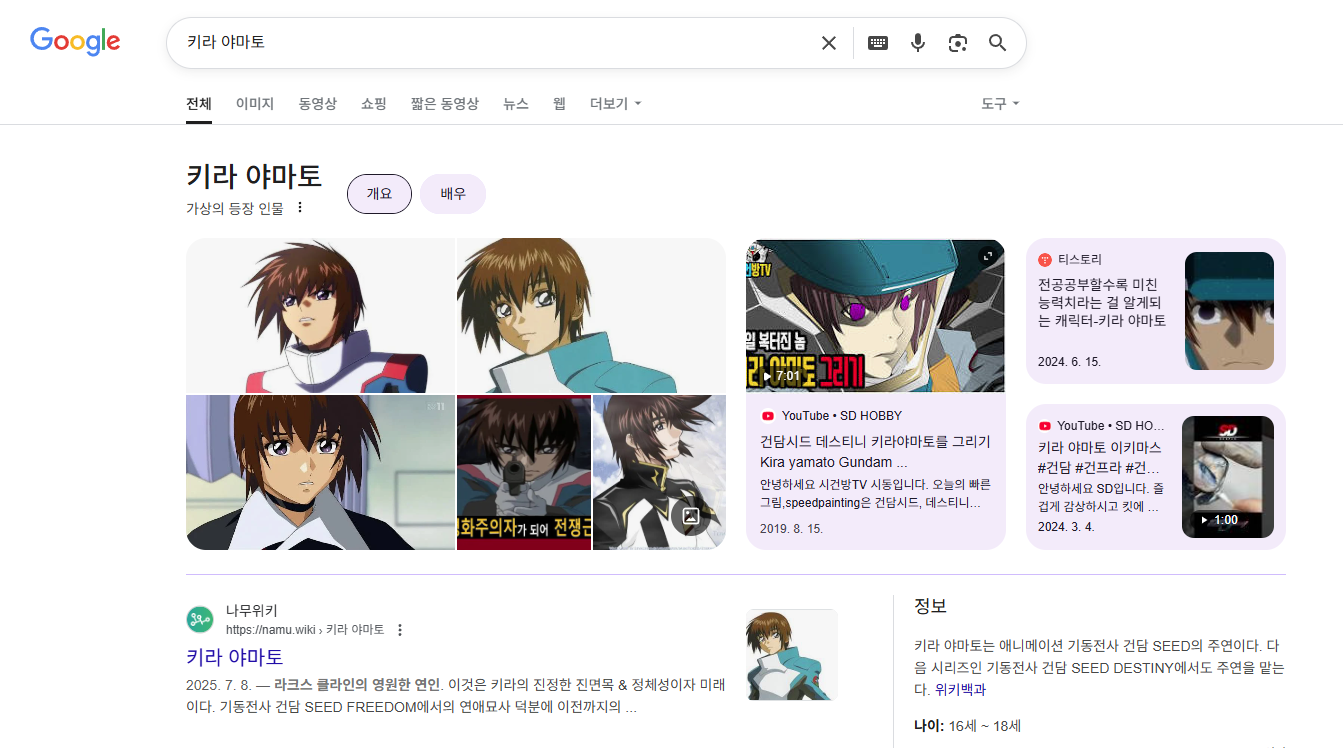This screenshot has width=1343, height=748.
Task: Select the 전체 search tab
Action: coord(199,104)
